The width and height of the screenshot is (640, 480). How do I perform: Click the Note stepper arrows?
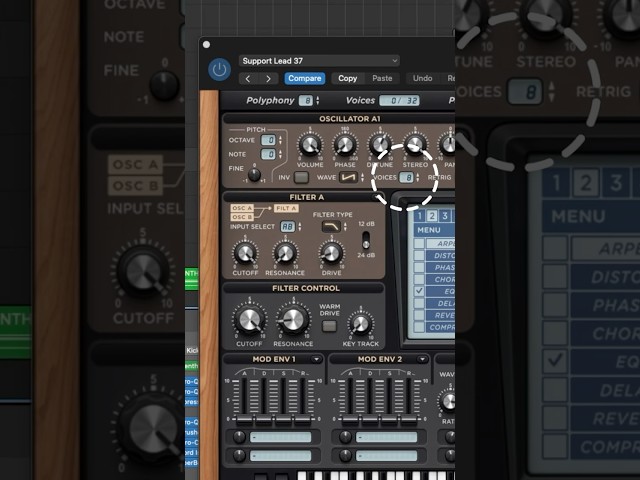(280, 154)
